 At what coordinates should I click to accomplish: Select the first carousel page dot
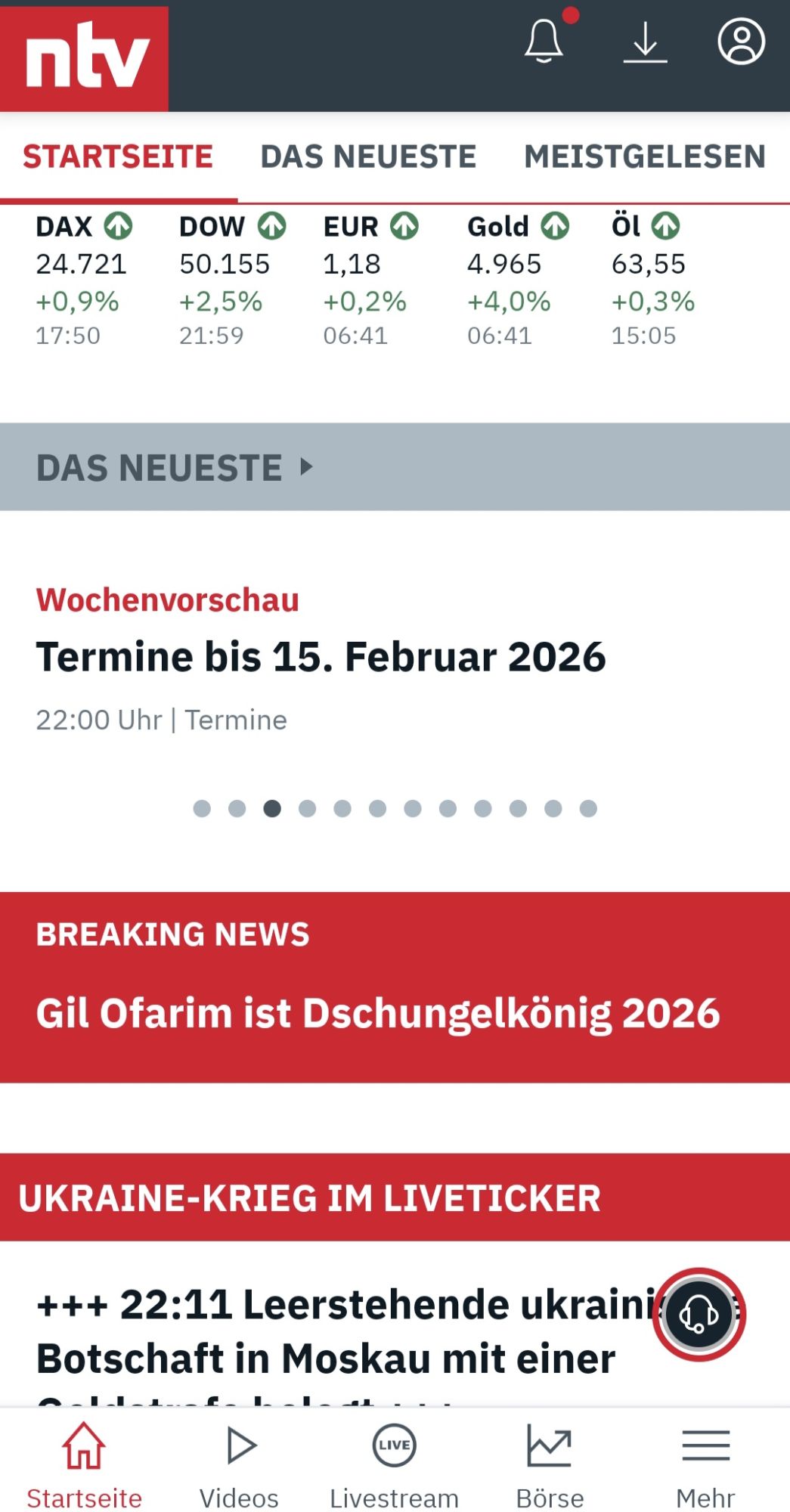[202, 809]
